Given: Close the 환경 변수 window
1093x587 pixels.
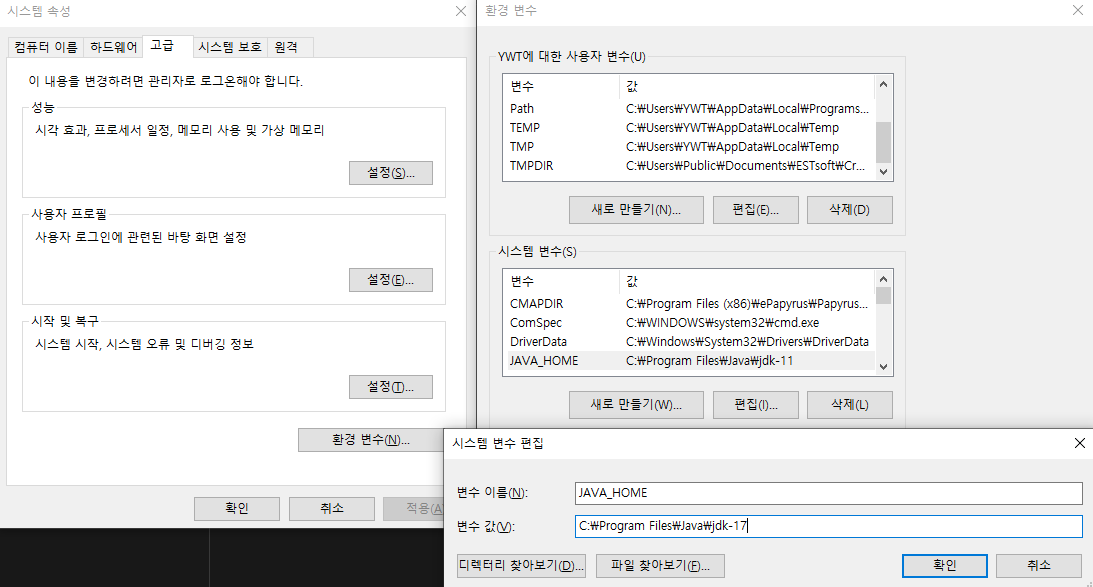Looking at the screenshot, I should (x=1077, y=10).
